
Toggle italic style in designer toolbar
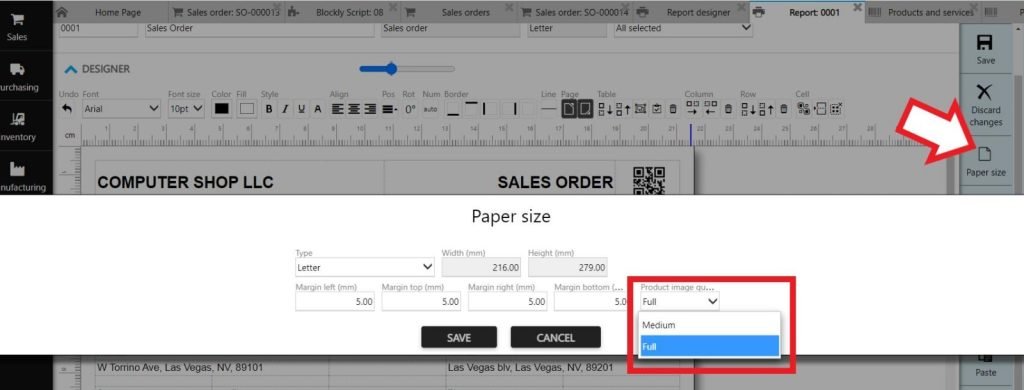[285, 109]
